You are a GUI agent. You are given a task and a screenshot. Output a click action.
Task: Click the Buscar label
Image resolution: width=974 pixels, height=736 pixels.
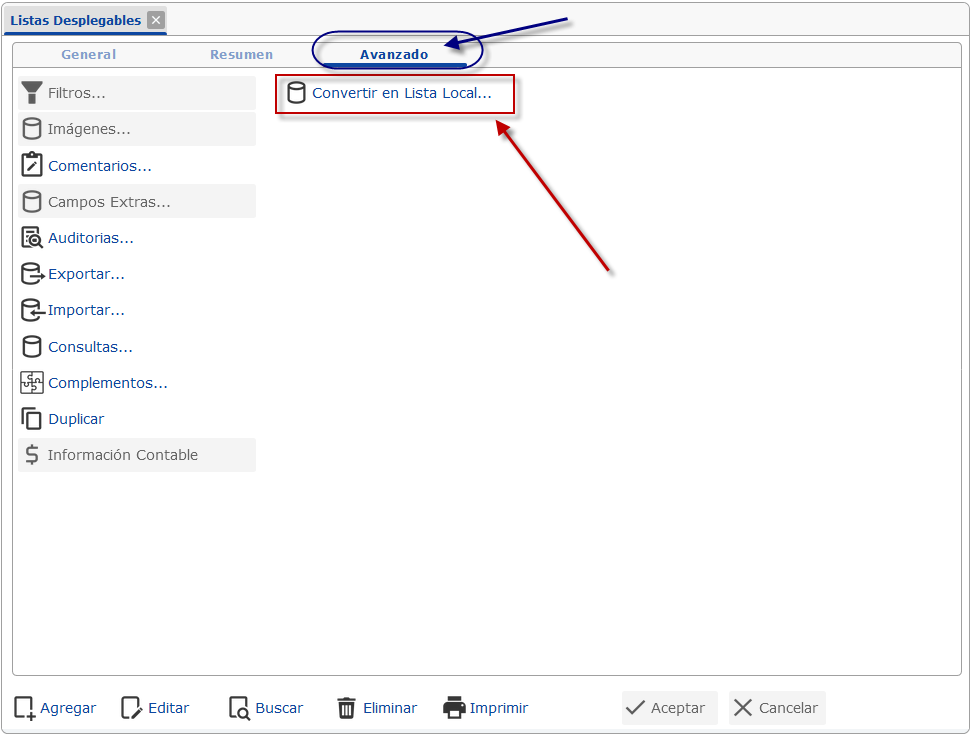280,708
